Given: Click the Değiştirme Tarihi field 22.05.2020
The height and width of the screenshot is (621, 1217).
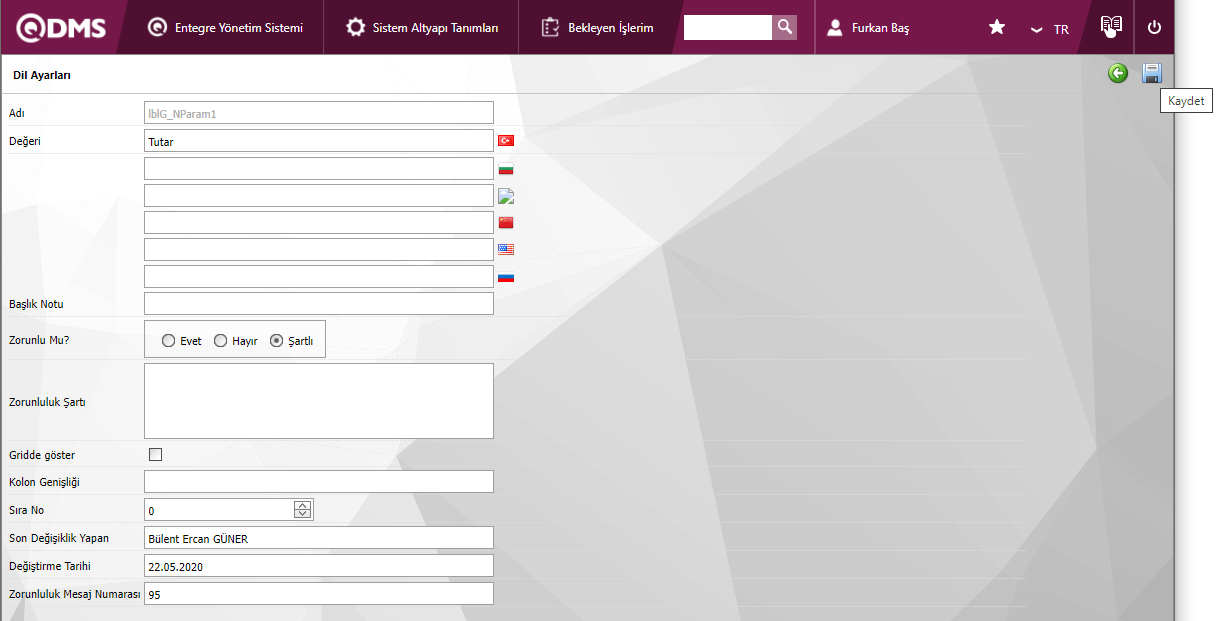Looking at the screenshot, I should 319,566.
